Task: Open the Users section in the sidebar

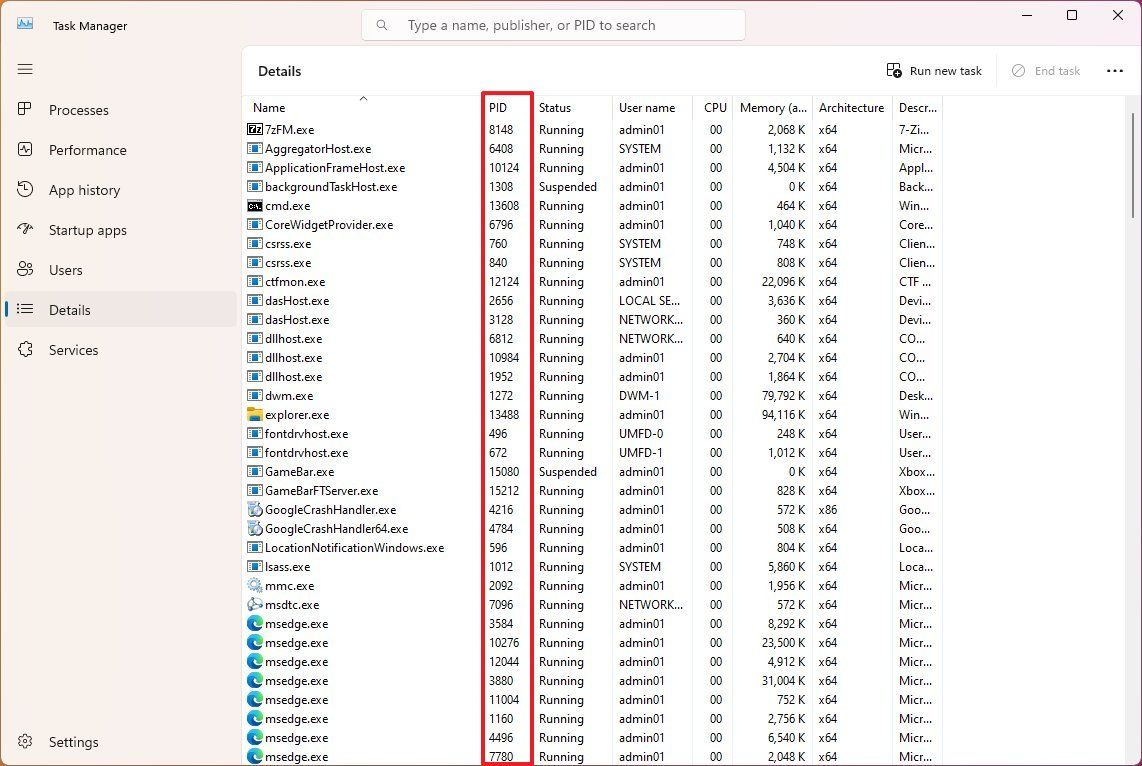Action: 66,270
